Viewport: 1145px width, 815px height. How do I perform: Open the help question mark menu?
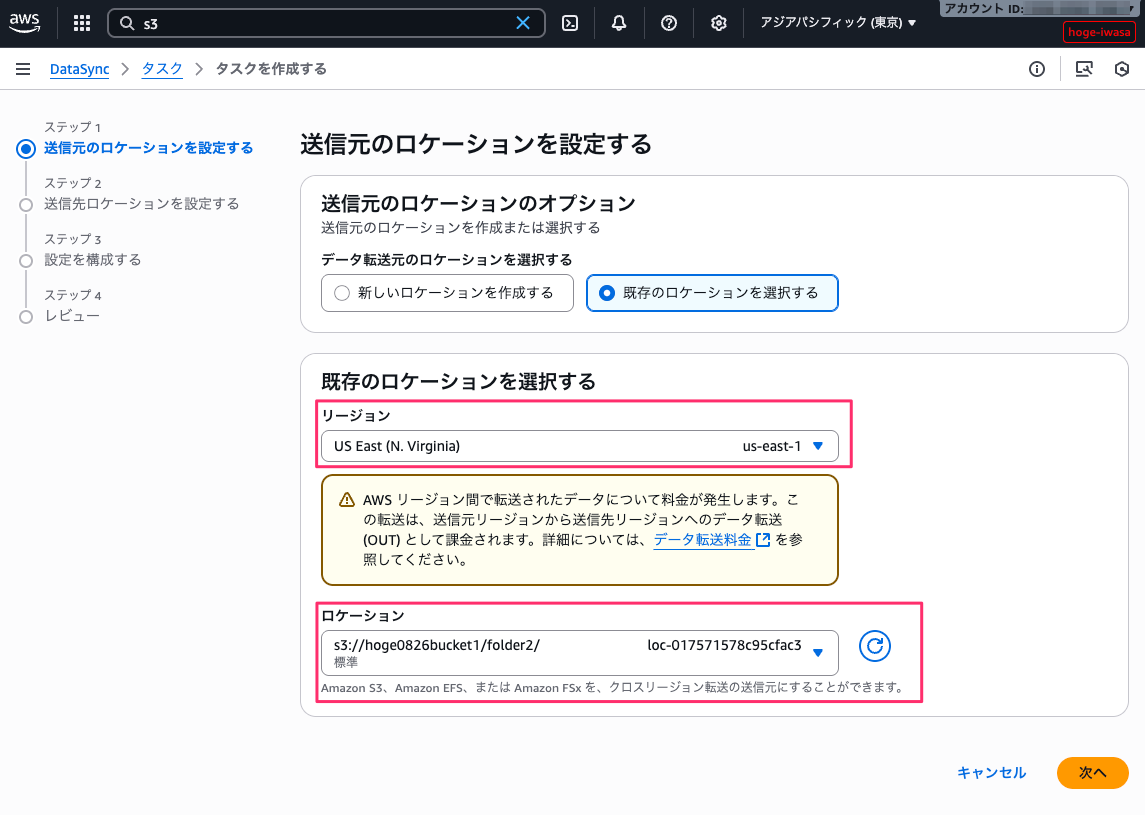[668, 23]
